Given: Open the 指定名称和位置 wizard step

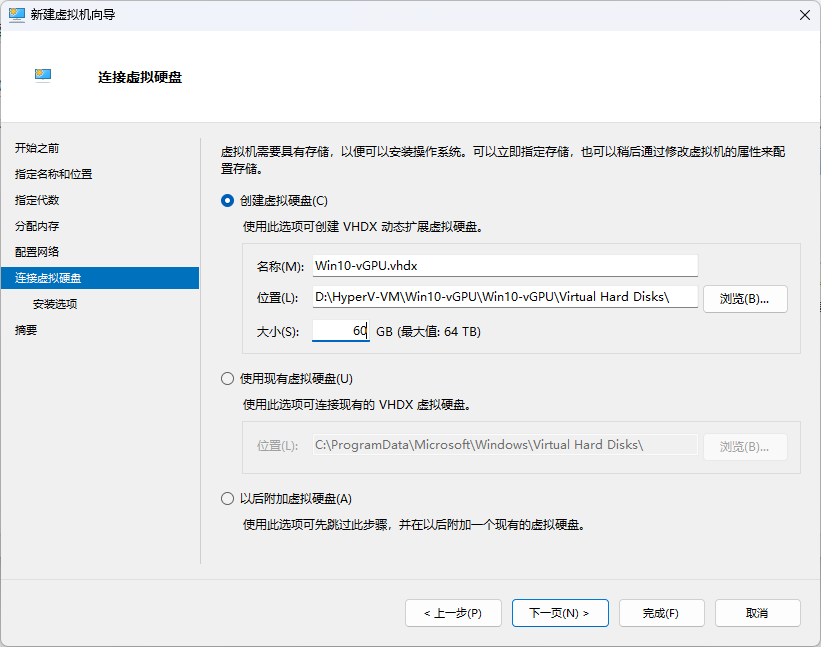Looking at the screenshot, I should coord(53,174).
